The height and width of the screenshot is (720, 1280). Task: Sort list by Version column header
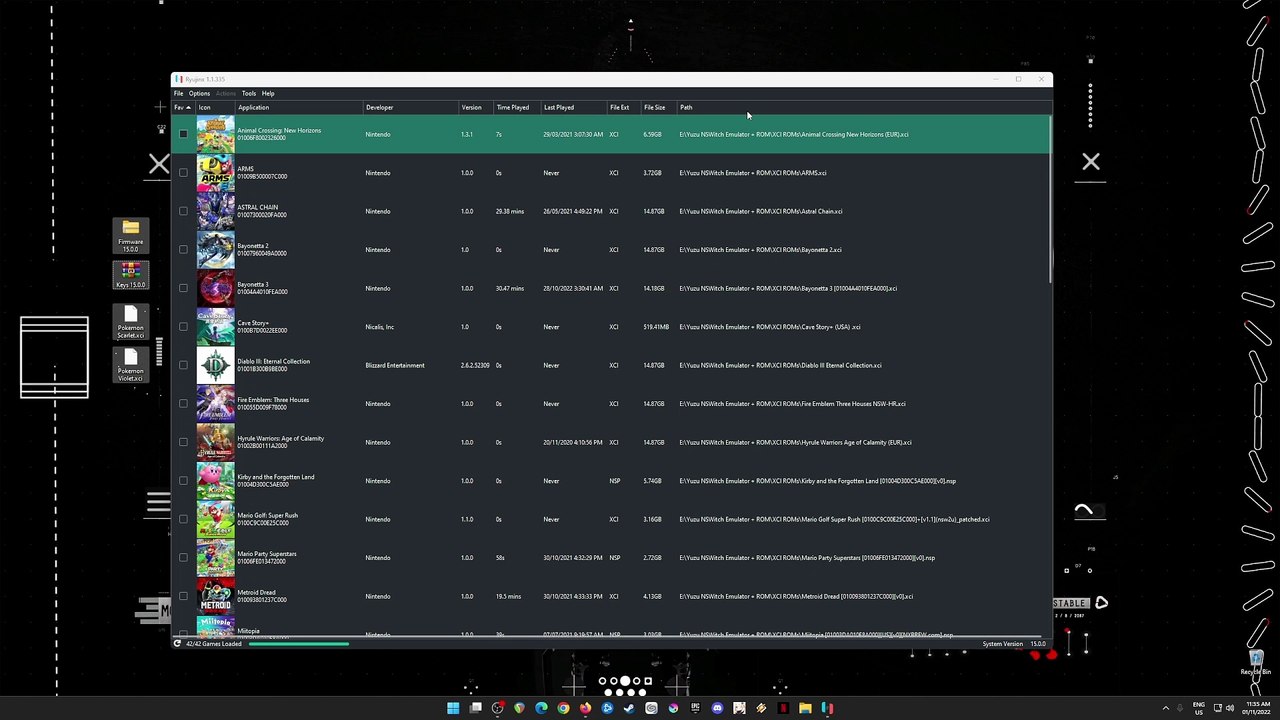tap(476, 107)
